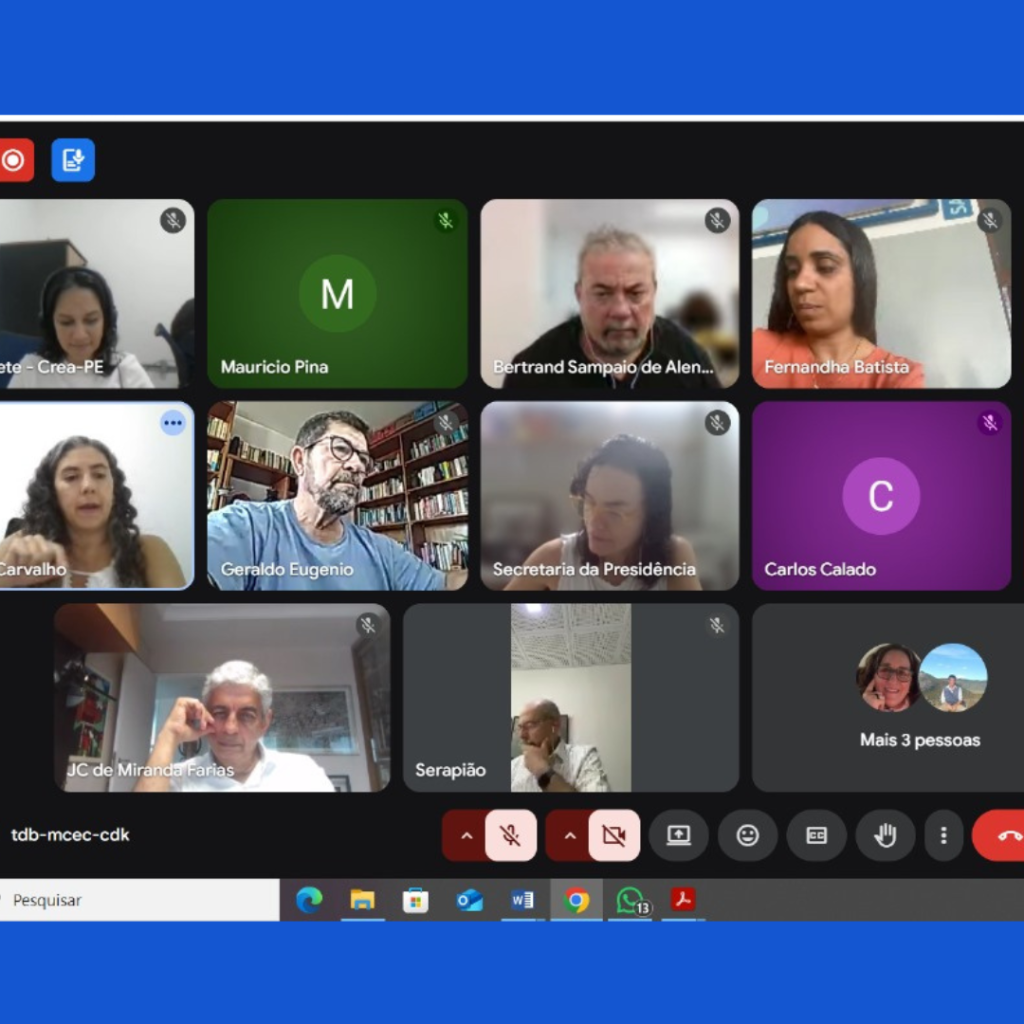Image resolution: width=1024 pixels, height=1024 pixels.
Task: Click the tdb-mcec-cdk meeting code
Action: click(x=70, y=835)
